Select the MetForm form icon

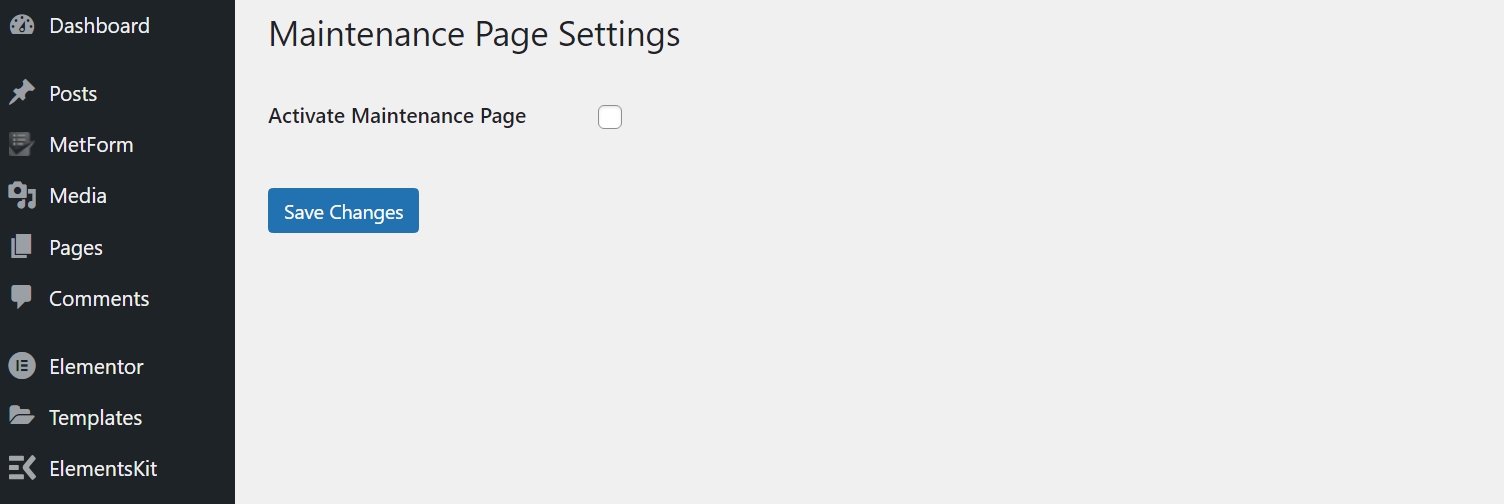pyautogui.click(x=21, y=145)
